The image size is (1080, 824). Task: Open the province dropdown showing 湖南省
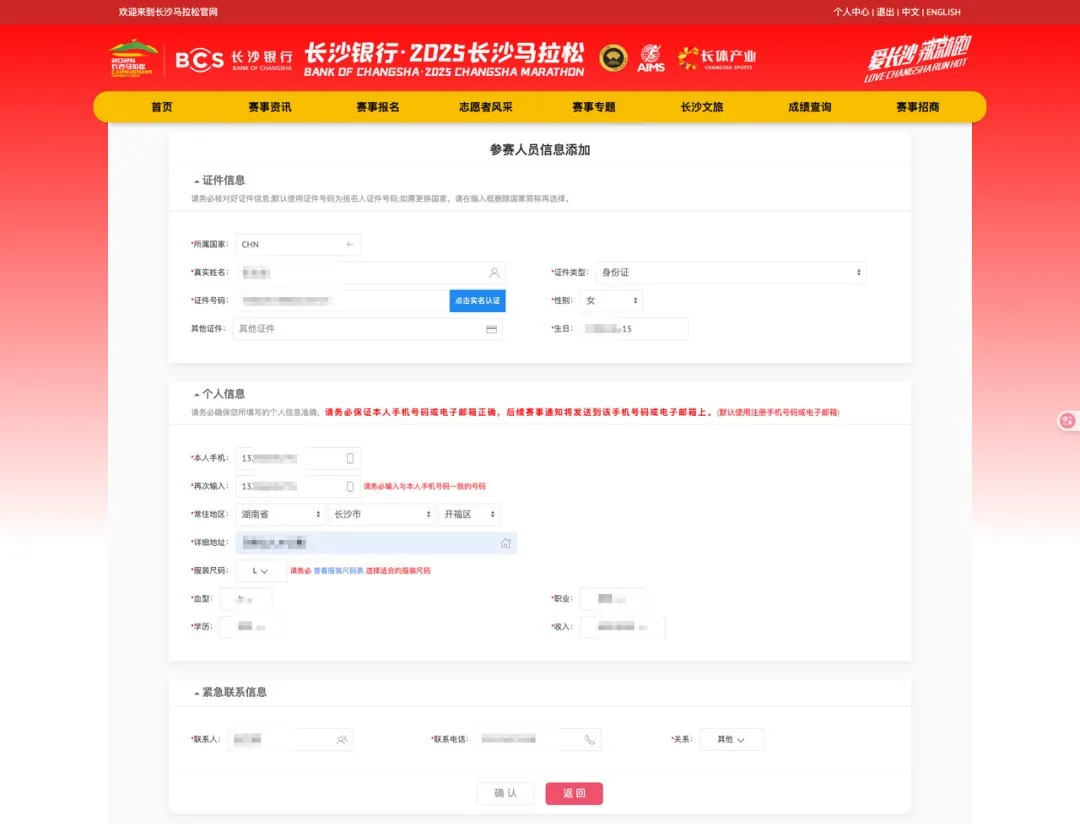coord(280,515)
